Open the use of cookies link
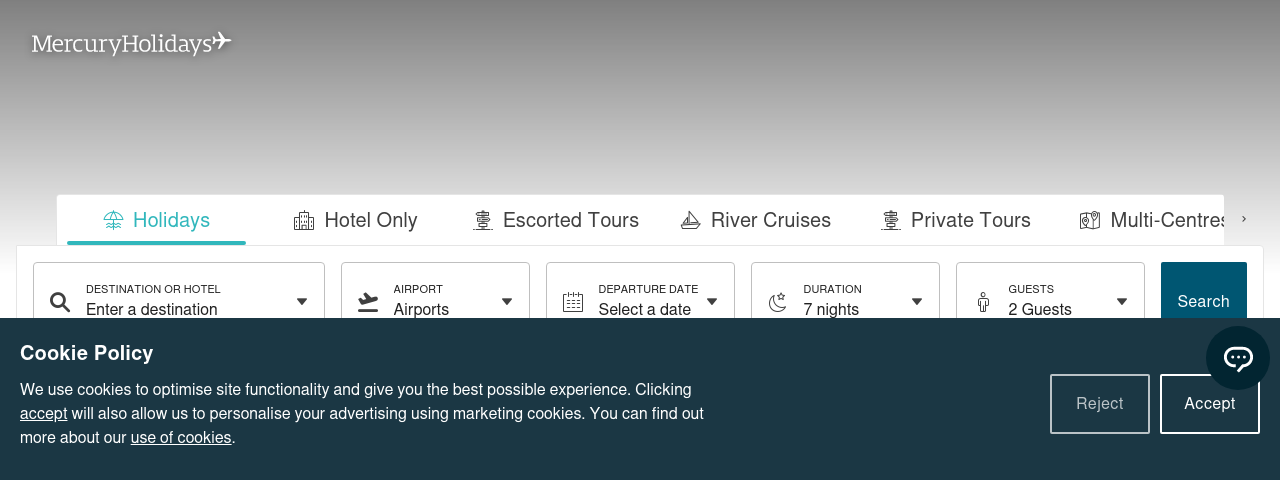 [x=181, y=437]
